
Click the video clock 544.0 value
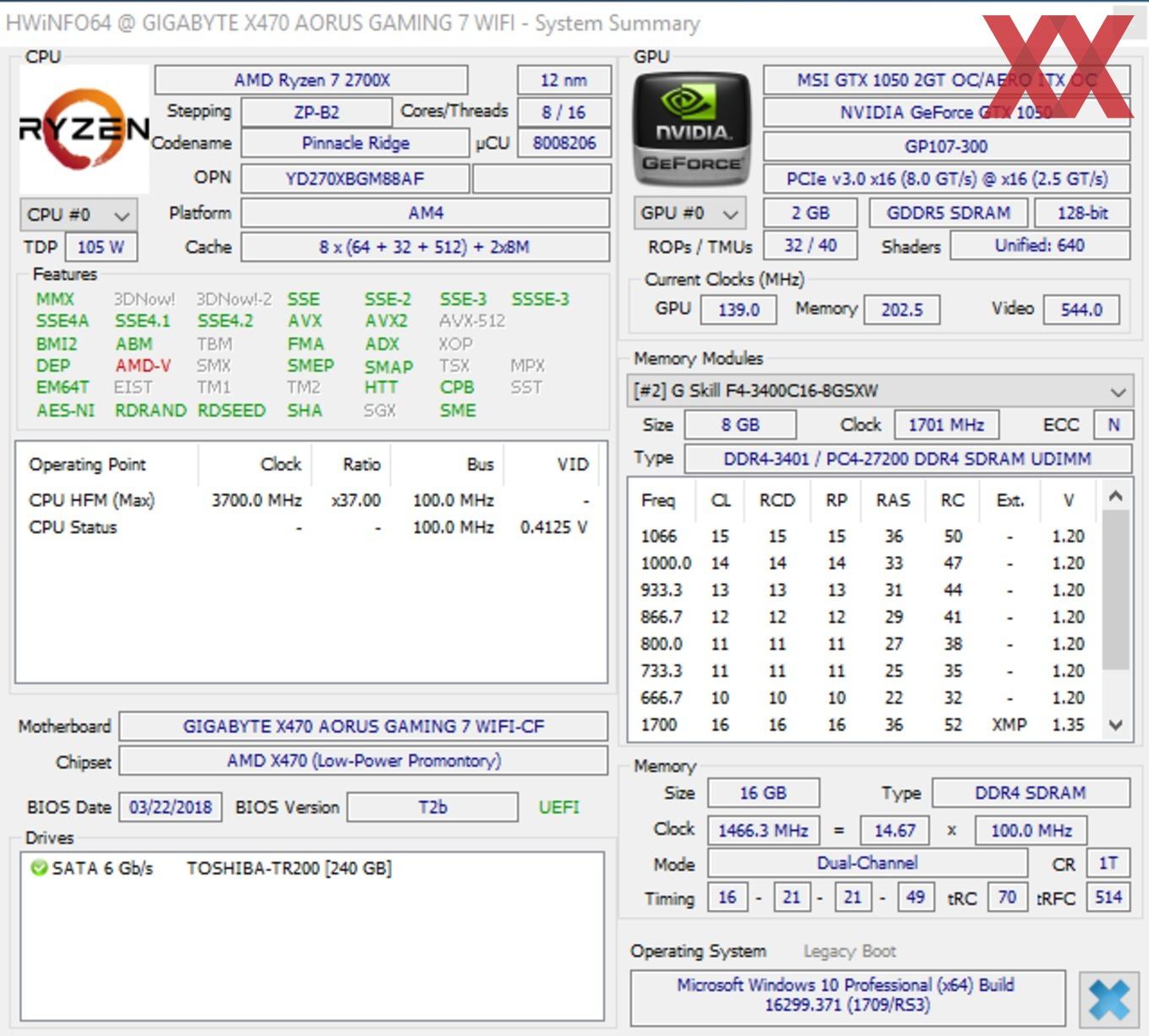(1081, 309)
